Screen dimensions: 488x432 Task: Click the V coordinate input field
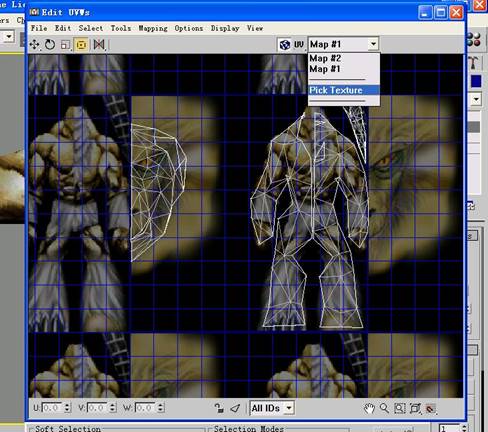(98, 408)
